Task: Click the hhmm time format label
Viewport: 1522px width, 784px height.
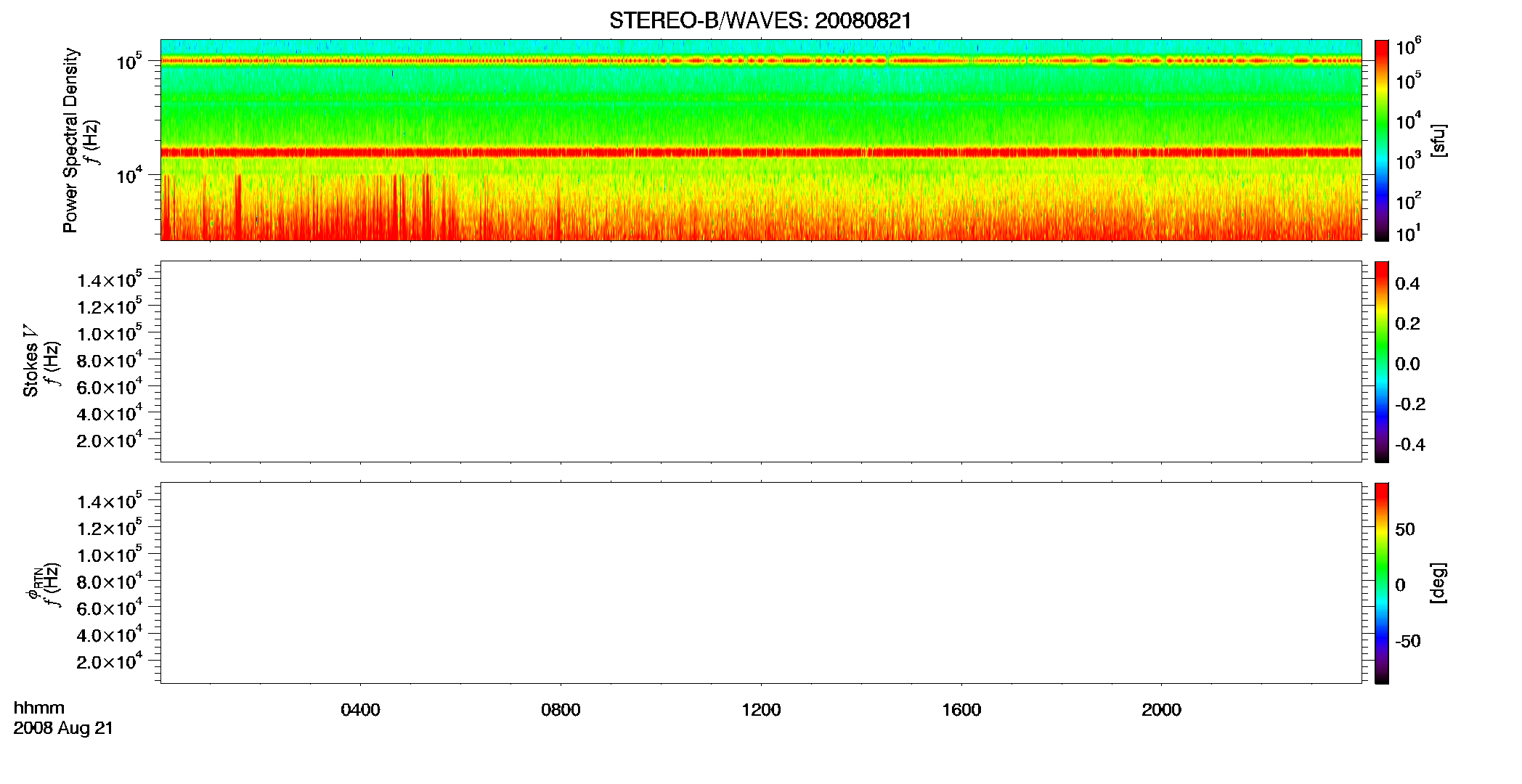Action: click(39, 709)
